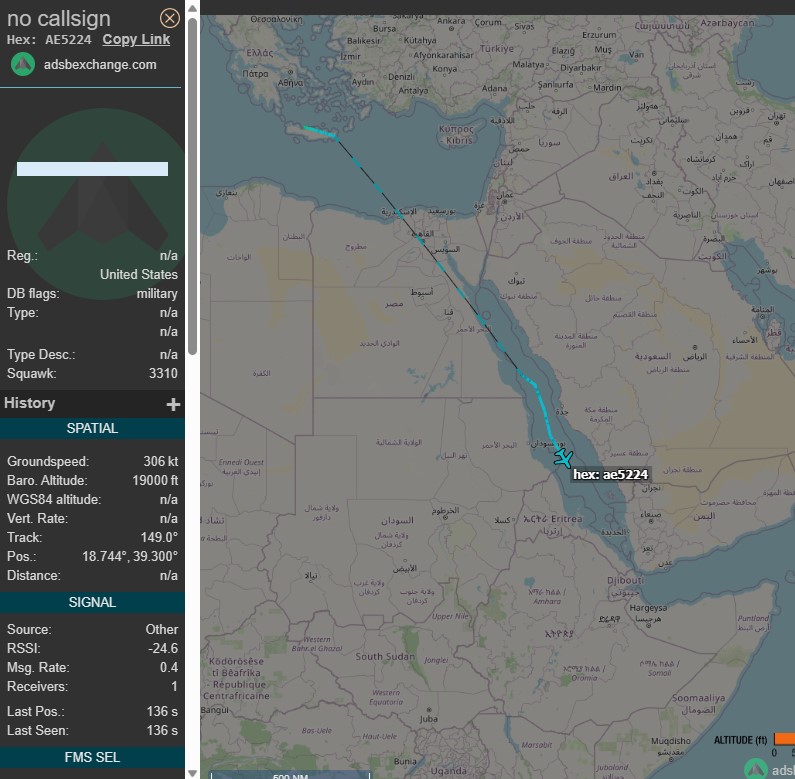
Task: Click the sidebar scroll down arrow
Action: click(192, 773)
